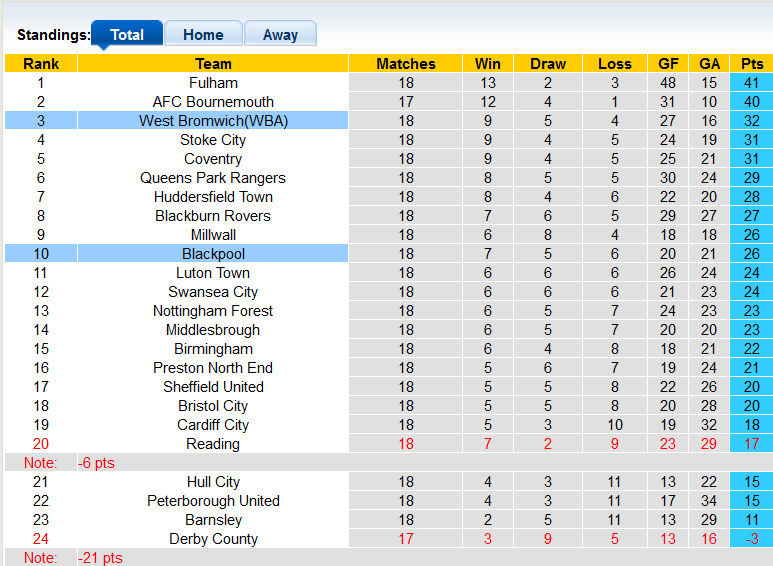Image resolution: width=773 pixels, height=566 pixels.
Task: Click Nottingham Forest team name
Action: pyautogui.click(x=213, y=311)
